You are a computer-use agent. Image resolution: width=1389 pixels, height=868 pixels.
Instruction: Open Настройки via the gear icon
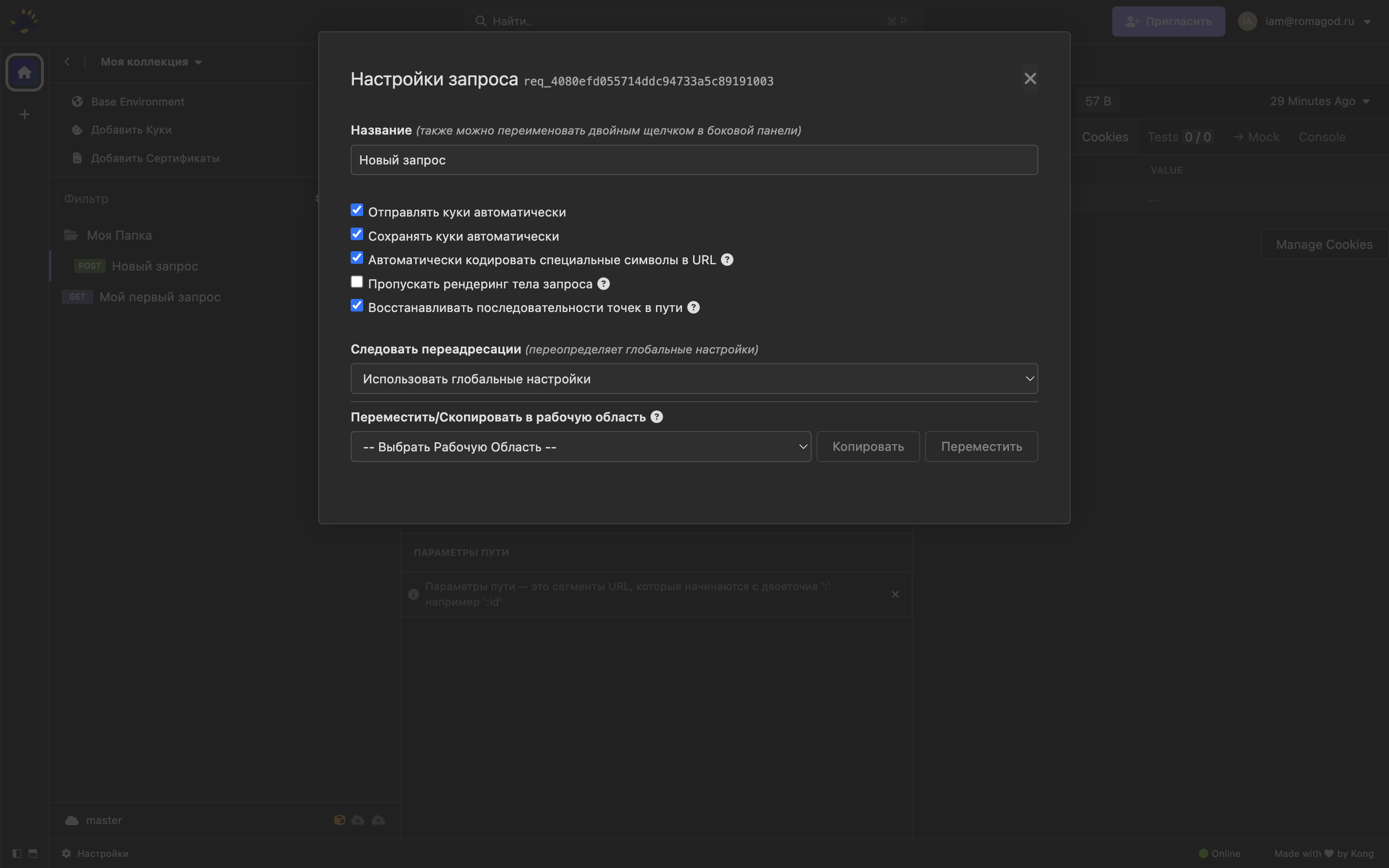(66, 853)
